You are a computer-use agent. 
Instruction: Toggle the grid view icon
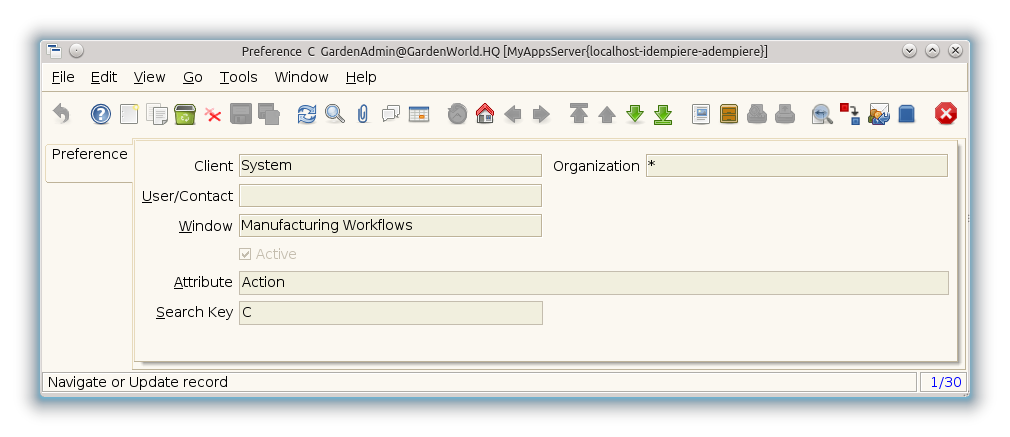pyautogui.click(x=419, y=114)
